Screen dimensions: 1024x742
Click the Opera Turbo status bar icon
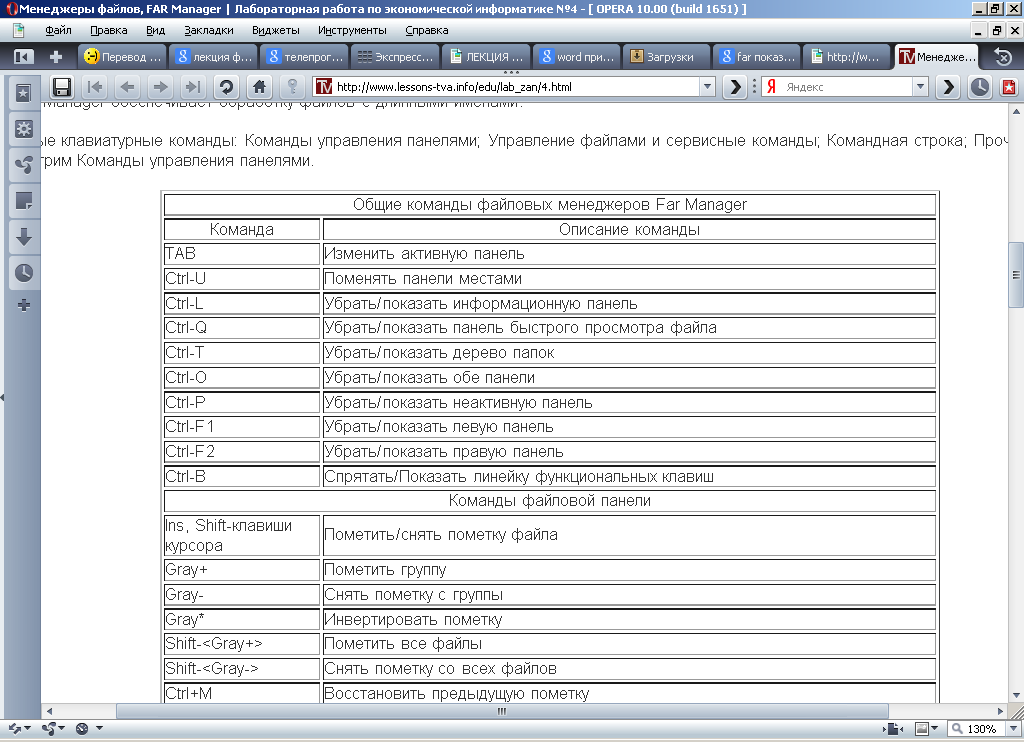coord(82,728)
